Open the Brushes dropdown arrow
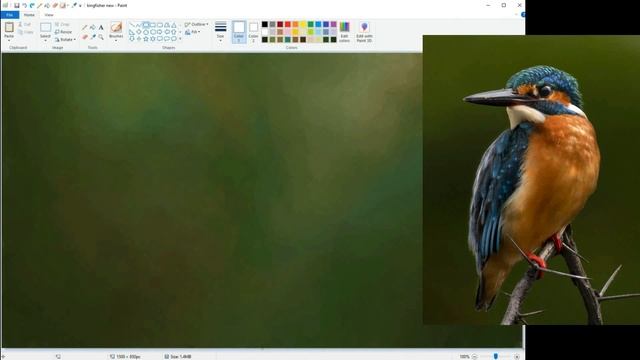The width and height of the screenshot is (640, 360). click(x=116, y=39)
